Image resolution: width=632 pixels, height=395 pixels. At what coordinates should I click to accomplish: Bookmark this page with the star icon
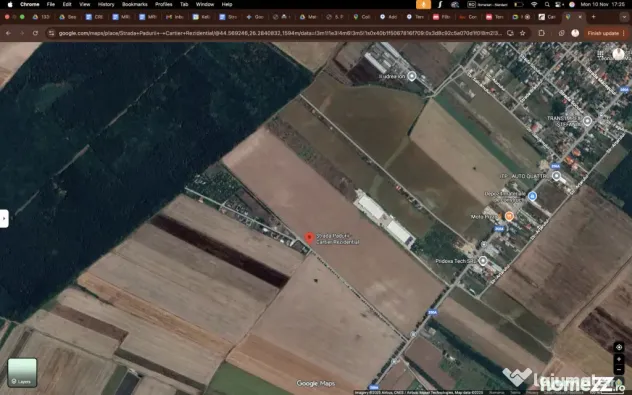[523, 33]
